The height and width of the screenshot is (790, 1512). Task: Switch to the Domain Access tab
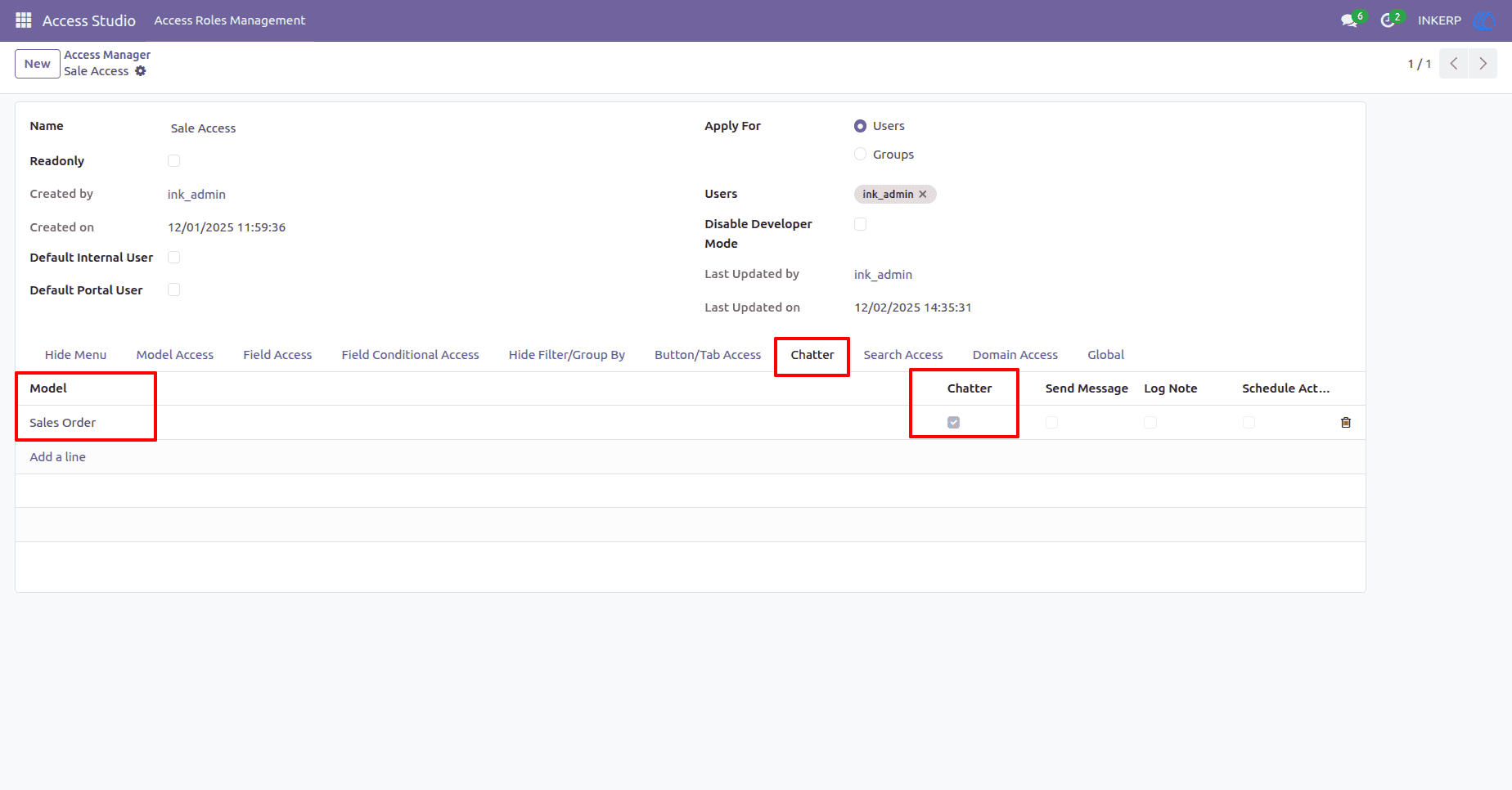pyautogui.click(x=1015, y=355)
